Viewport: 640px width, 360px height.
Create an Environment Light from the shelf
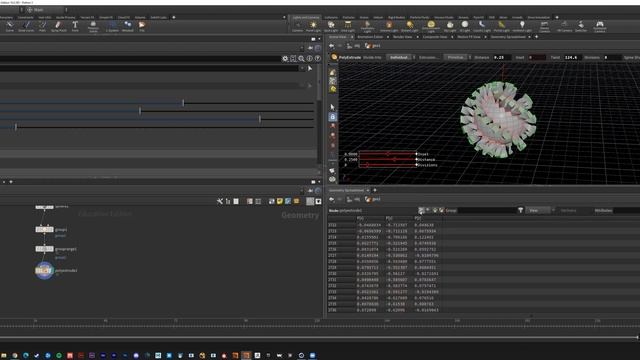click(431, 27)
